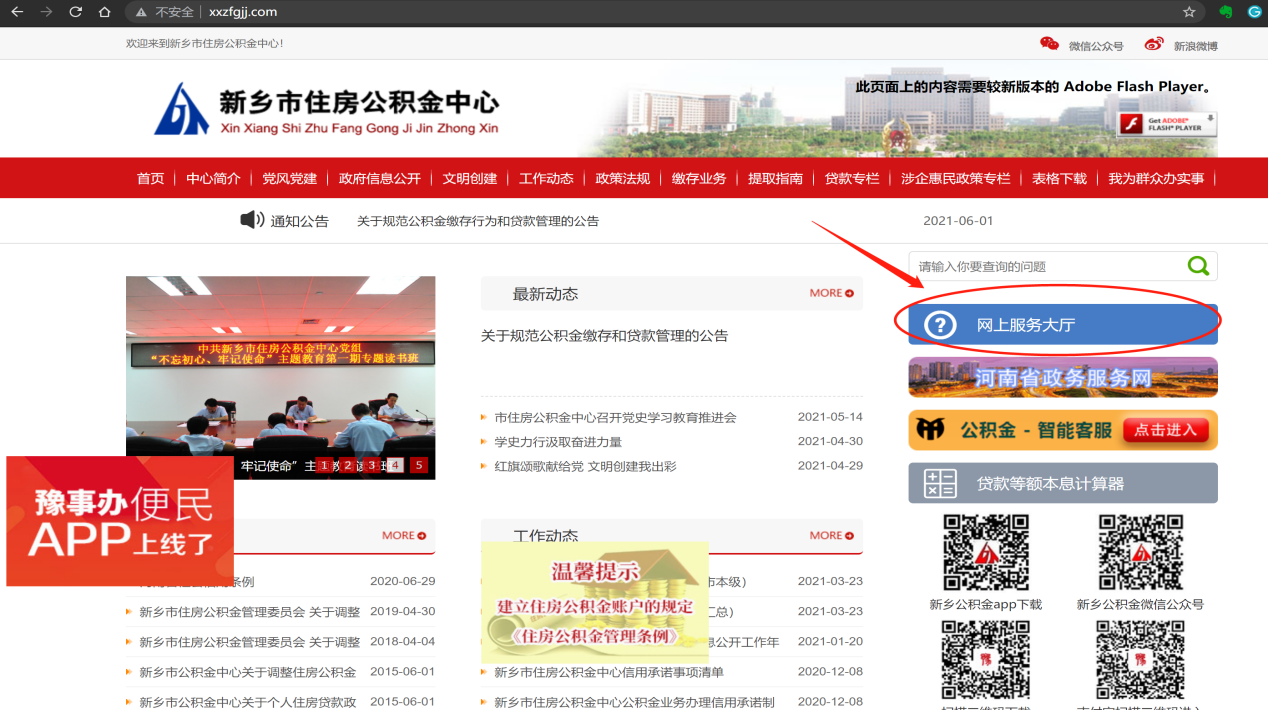
Task: Switch carousel to slide 5
Action: [419, 465]
